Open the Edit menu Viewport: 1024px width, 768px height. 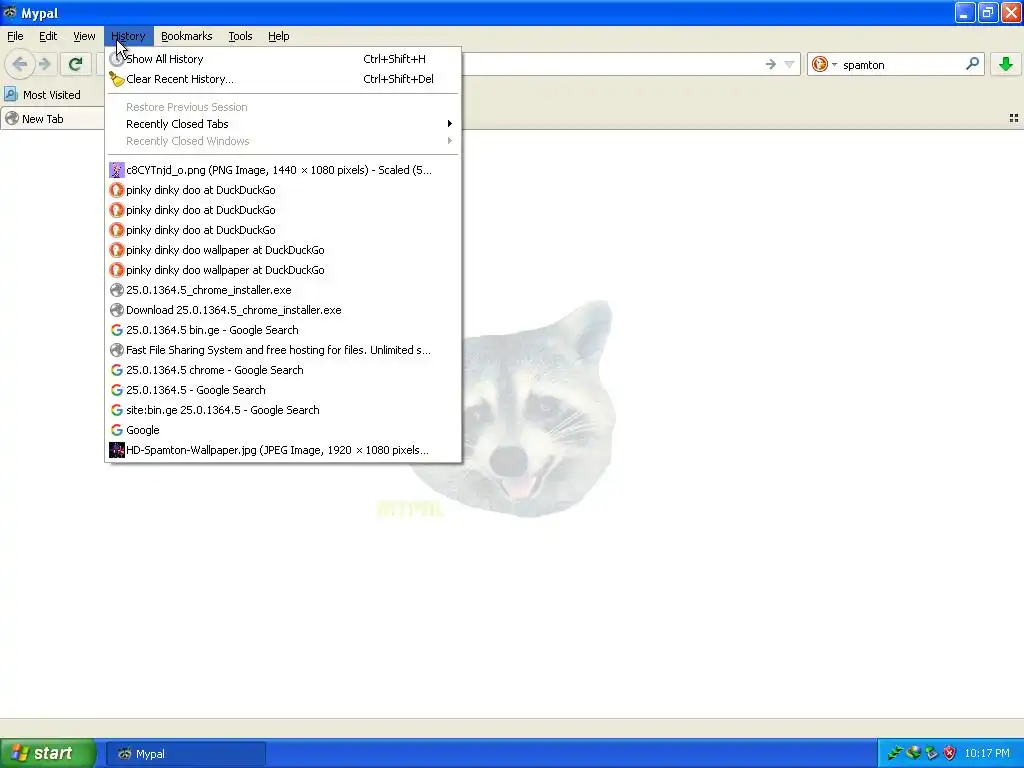(48, 36)
